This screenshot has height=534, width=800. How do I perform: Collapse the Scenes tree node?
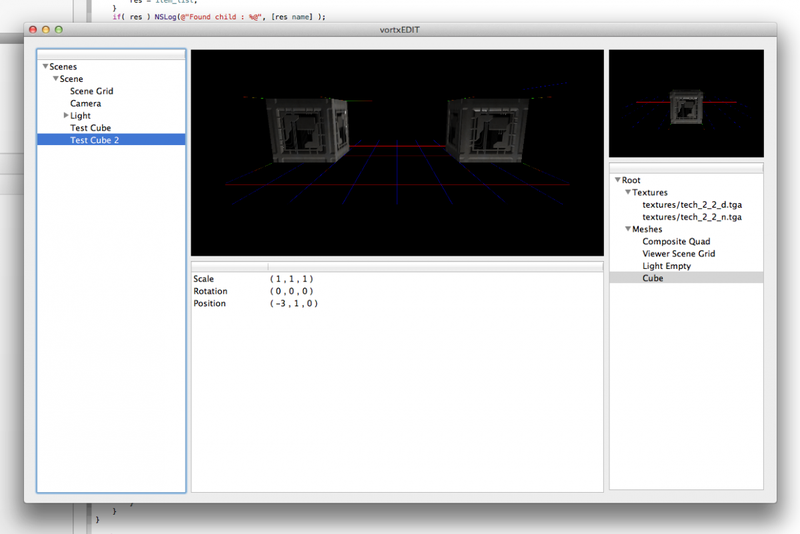click(45, 66)
